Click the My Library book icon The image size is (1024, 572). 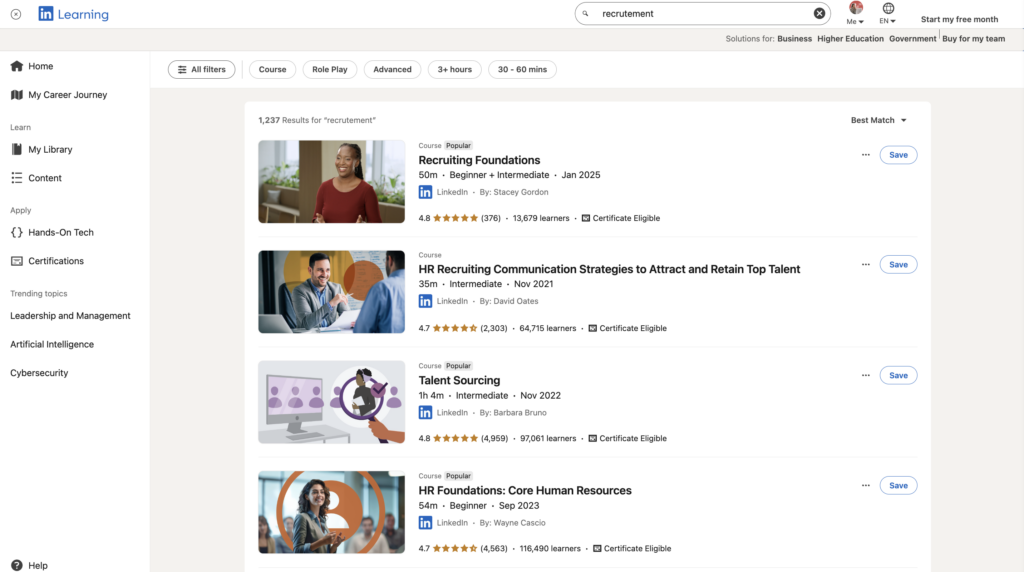tap(16, 150)
